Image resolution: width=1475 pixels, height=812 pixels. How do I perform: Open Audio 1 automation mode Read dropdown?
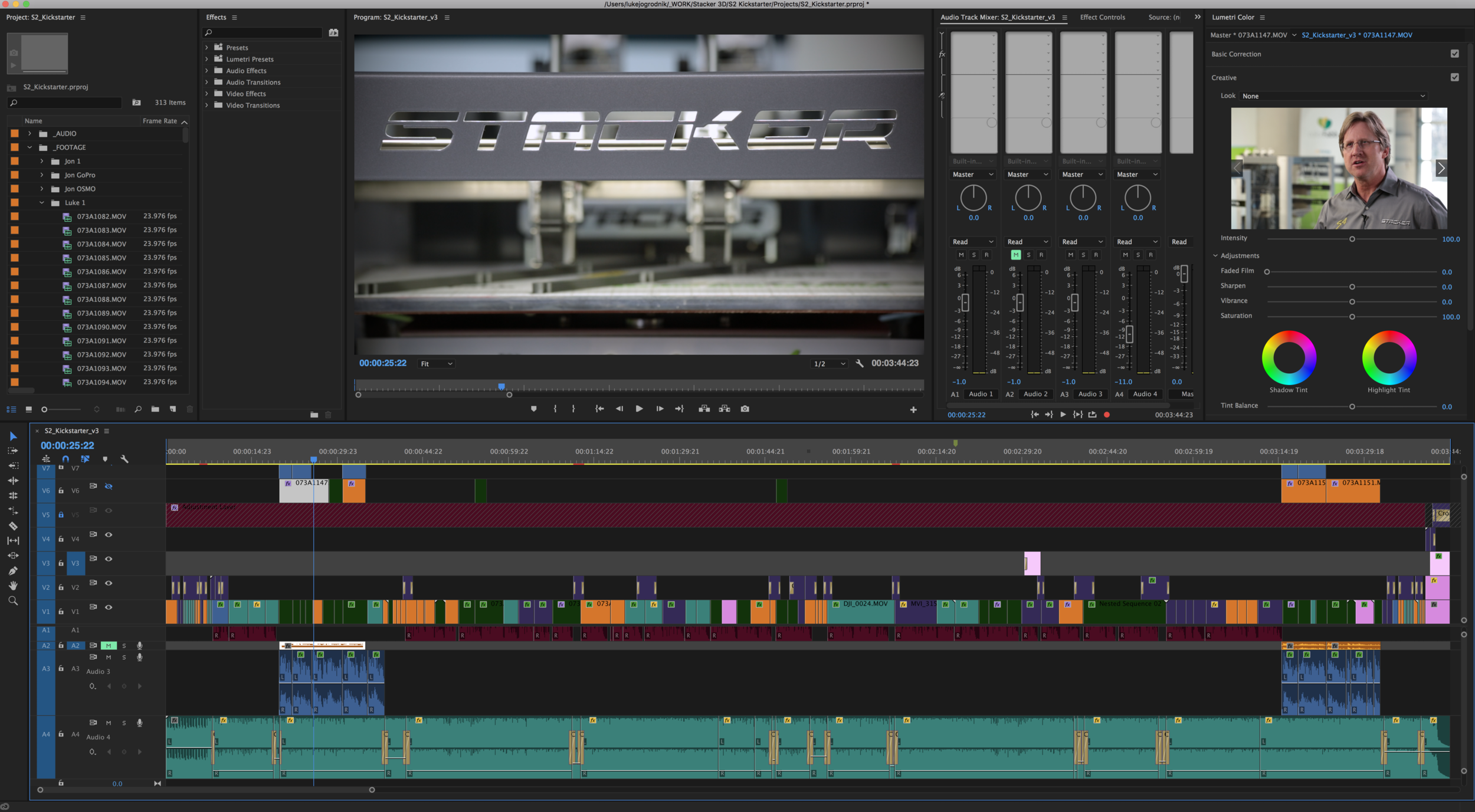point(973,242)
